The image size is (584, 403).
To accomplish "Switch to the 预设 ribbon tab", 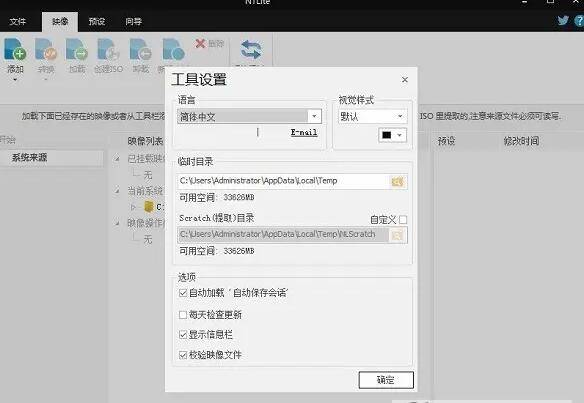I will coord(96,22).
